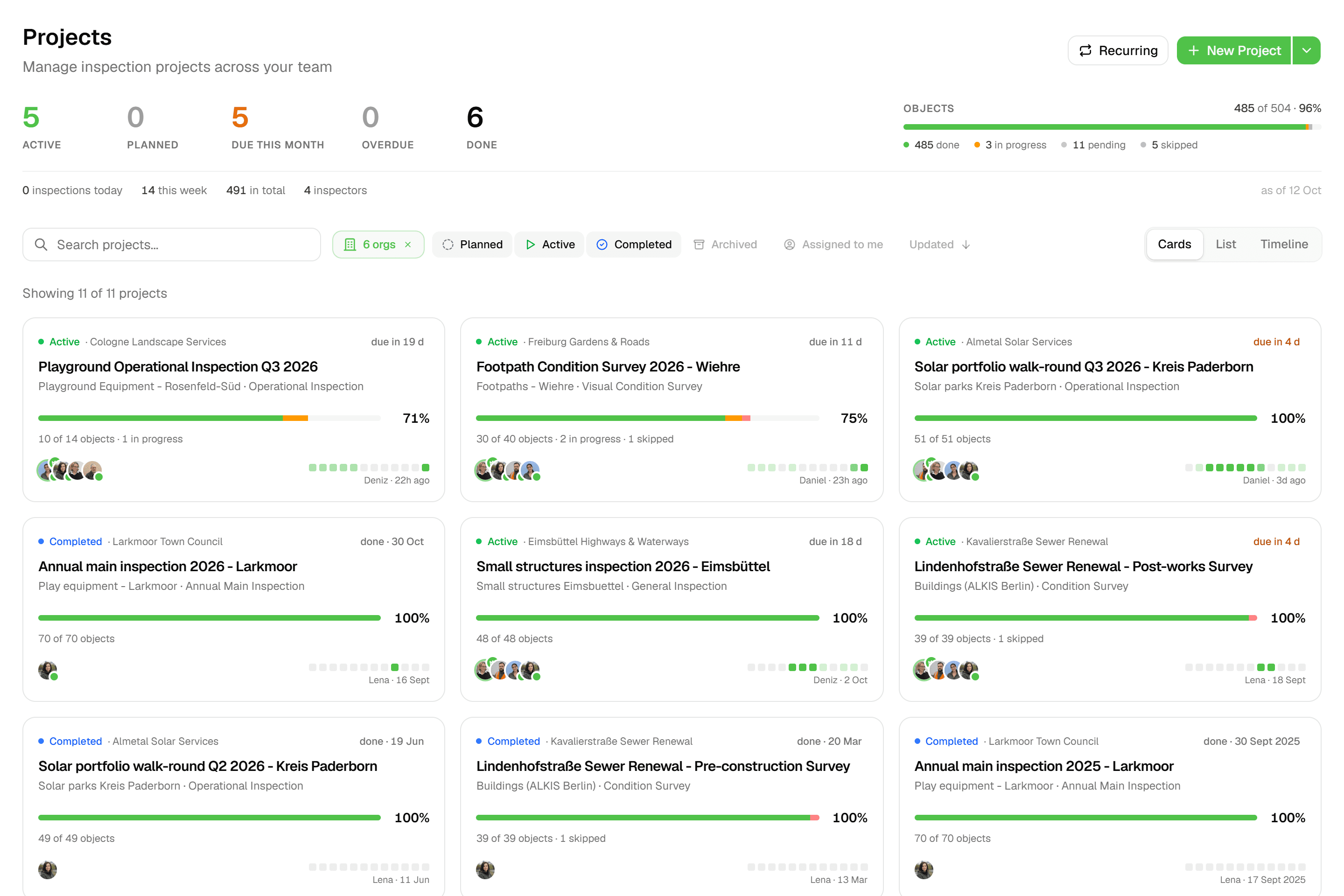Click 'due in 4 d' on Solar Q3 card
Viewport: 1344px width, 896px height.
[1276, 342]
